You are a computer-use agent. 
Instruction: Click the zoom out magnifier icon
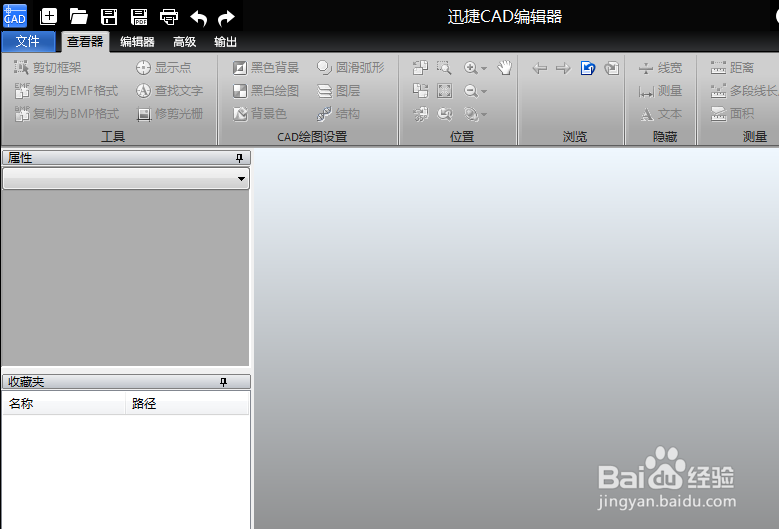(x=470, y=91)
